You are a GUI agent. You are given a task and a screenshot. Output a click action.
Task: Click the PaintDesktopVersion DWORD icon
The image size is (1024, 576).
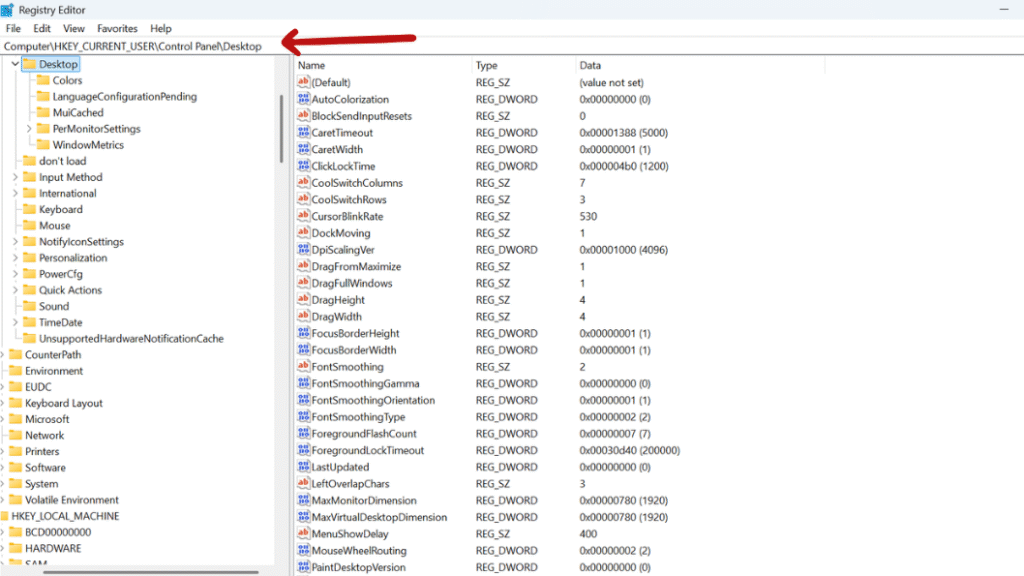[303, 567]
